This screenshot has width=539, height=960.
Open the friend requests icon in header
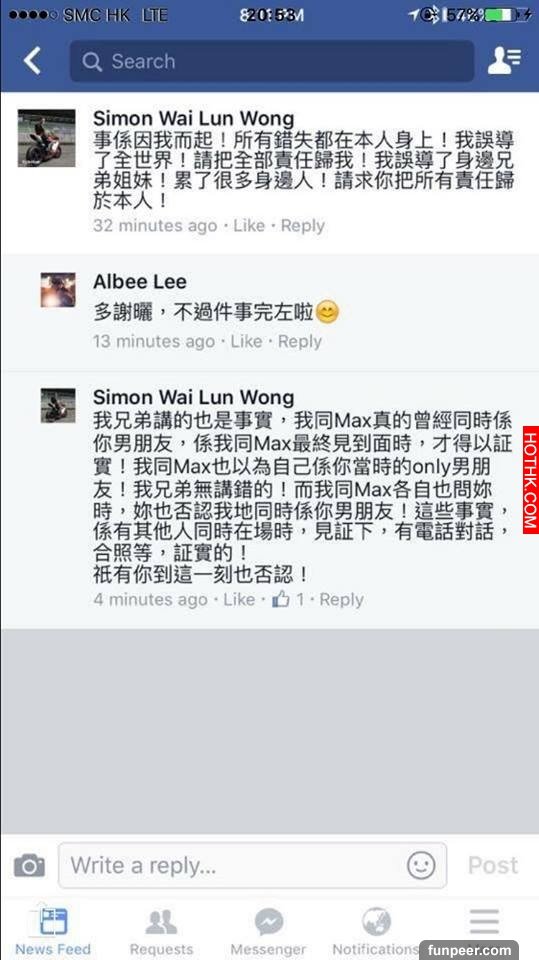[504, 61]
